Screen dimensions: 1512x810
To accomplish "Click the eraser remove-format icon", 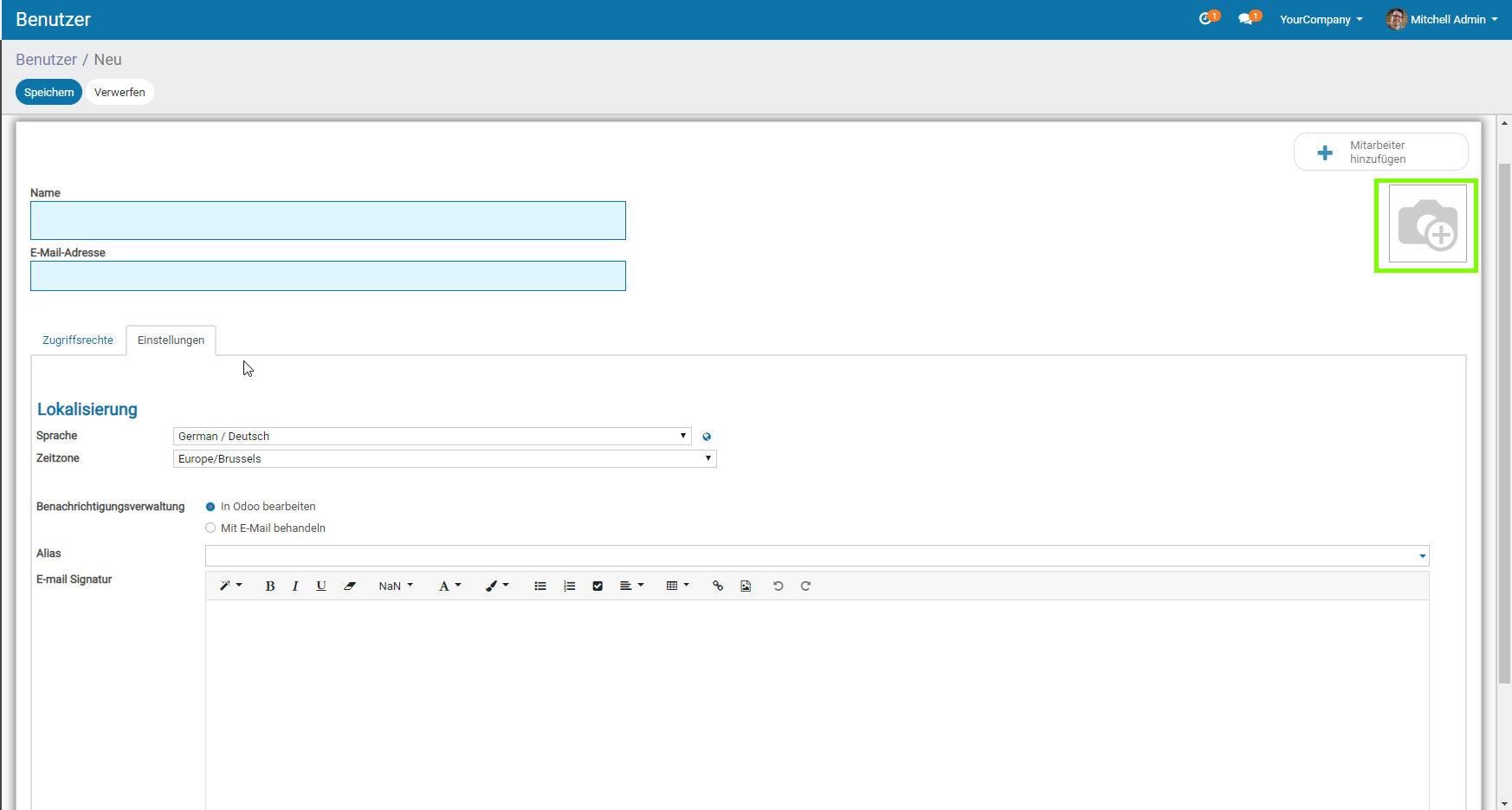I will [x=350, y=586].
